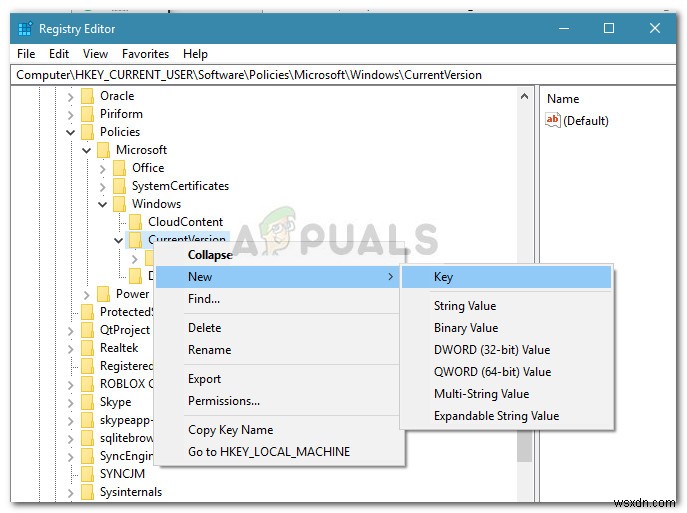Click the Oracle folder icon
Screen dimensions: 687x513
[88, 96]
